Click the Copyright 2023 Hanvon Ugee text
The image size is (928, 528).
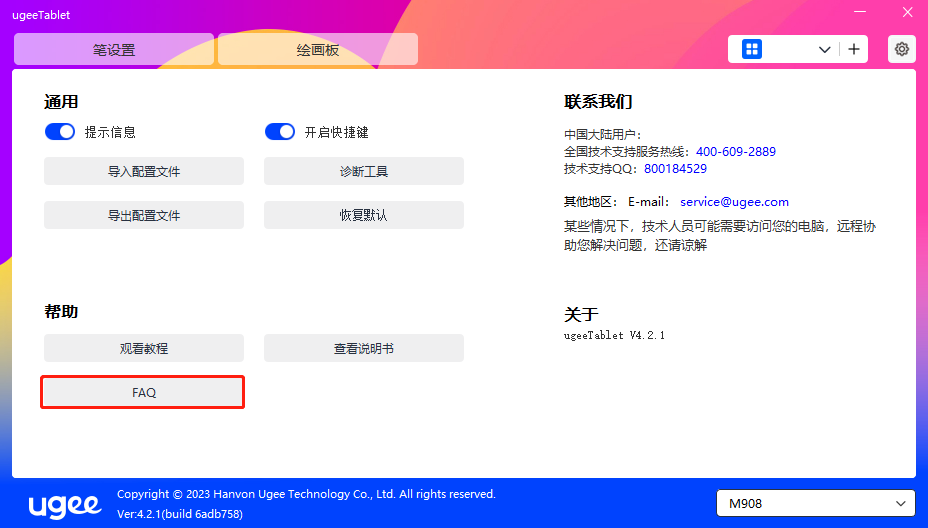coord(306,494)
